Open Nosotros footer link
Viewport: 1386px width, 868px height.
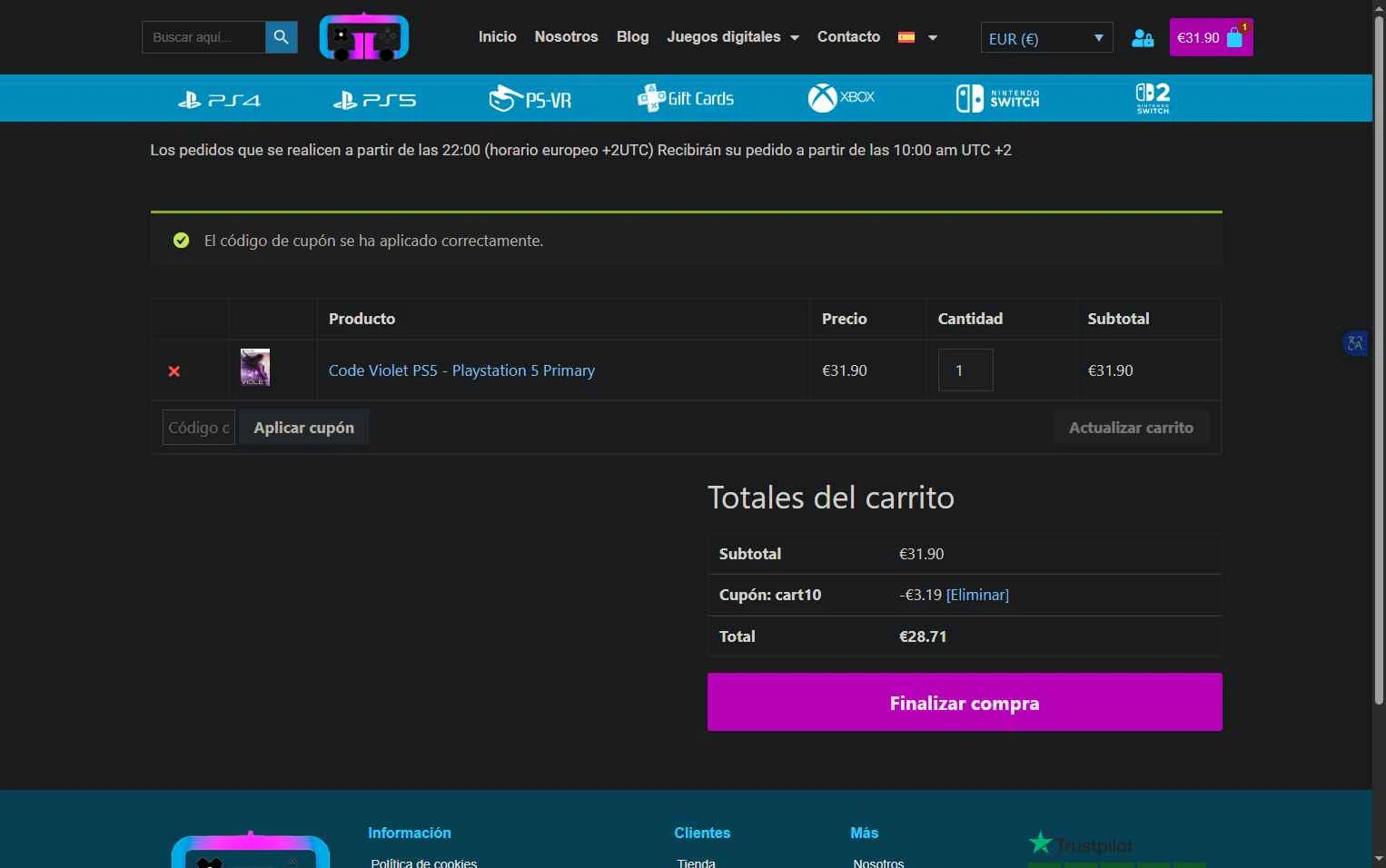coord(879,863)
